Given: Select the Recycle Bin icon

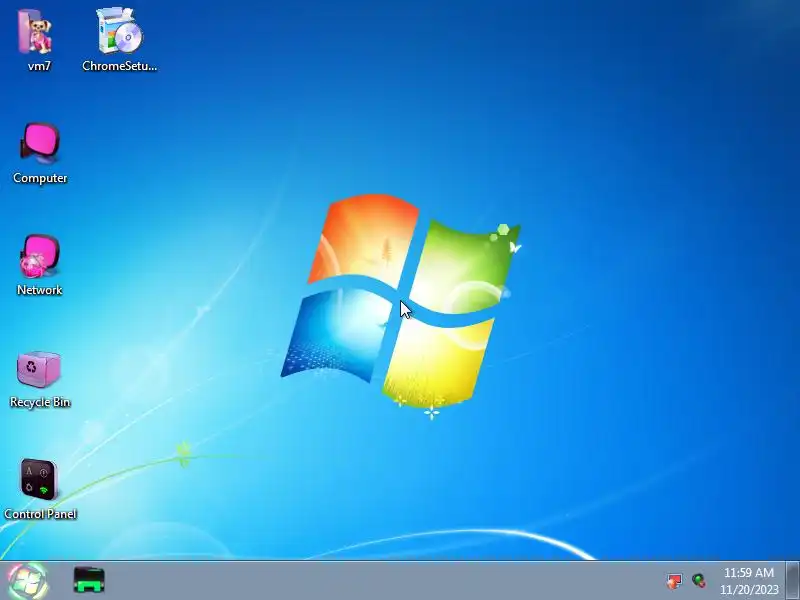Looking at the screenshot, I should pyautogui.click(x=39, y=369).
